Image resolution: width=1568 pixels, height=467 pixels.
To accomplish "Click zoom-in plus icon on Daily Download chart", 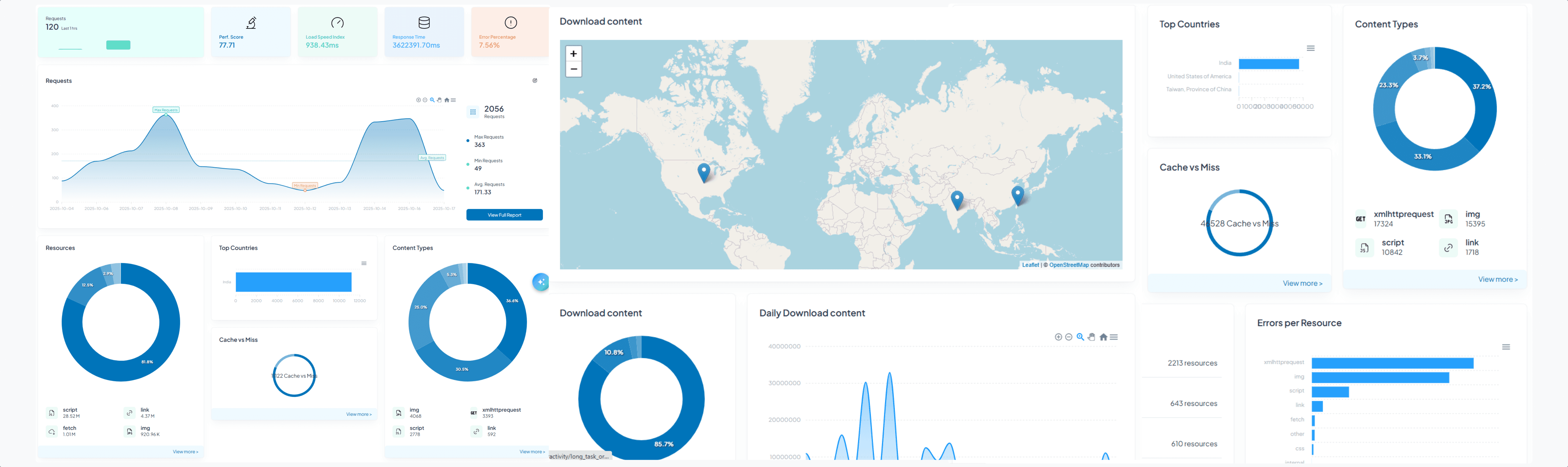I will [1058, 337].
